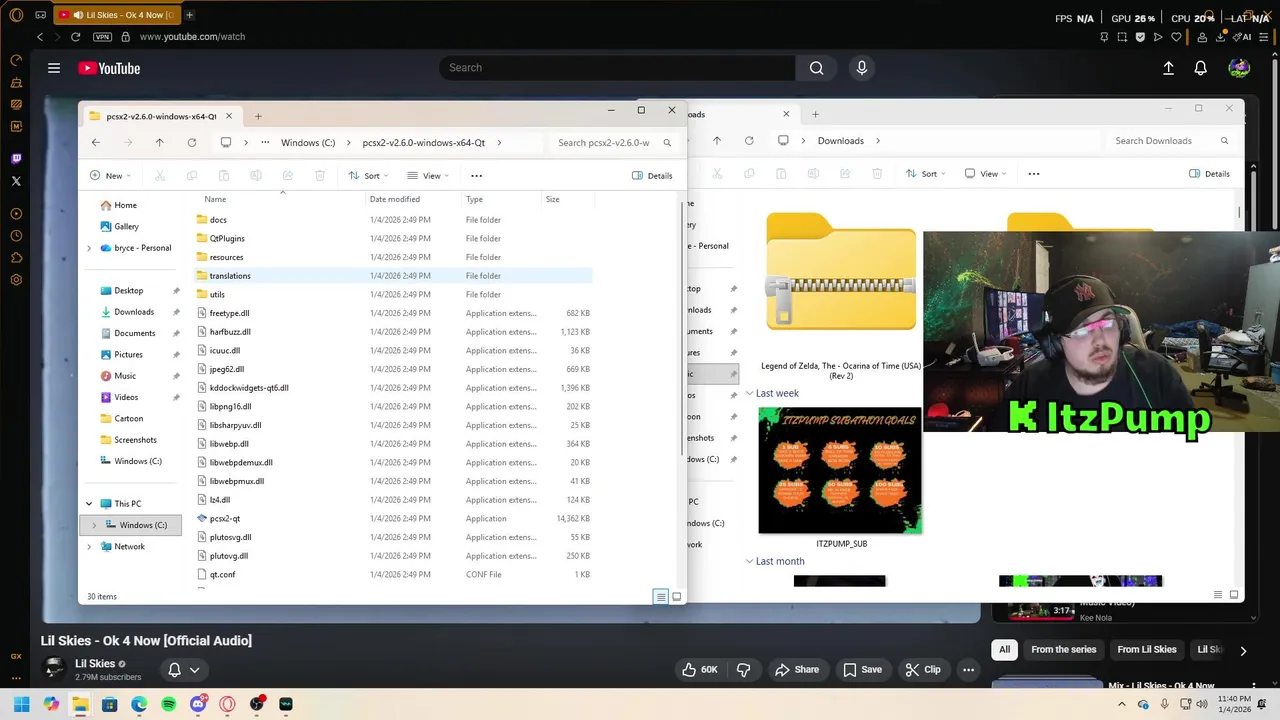Open the Opera downloads icon
Screen dimensions: 1280x720
(x=1222, y=37)
